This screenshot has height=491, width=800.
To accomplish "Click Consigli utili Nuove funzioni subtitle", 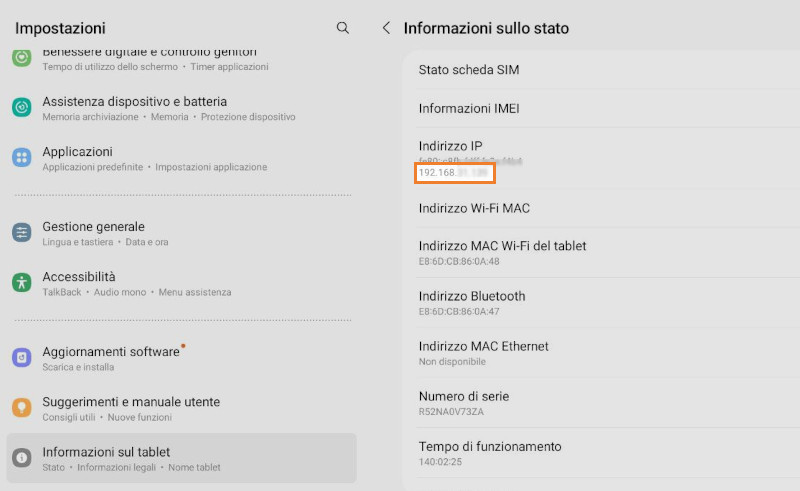I will (x=107, y=417).
